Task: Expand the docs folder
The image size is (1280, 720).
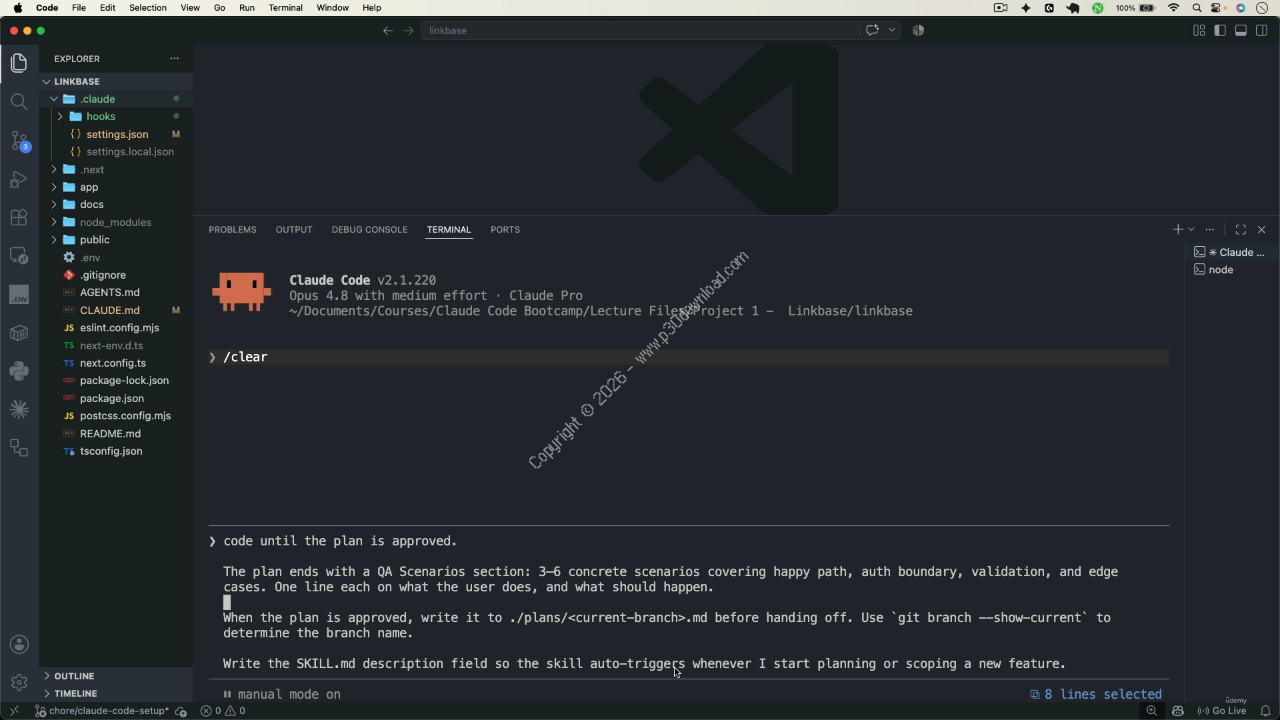Action: (x=116, y=204)
